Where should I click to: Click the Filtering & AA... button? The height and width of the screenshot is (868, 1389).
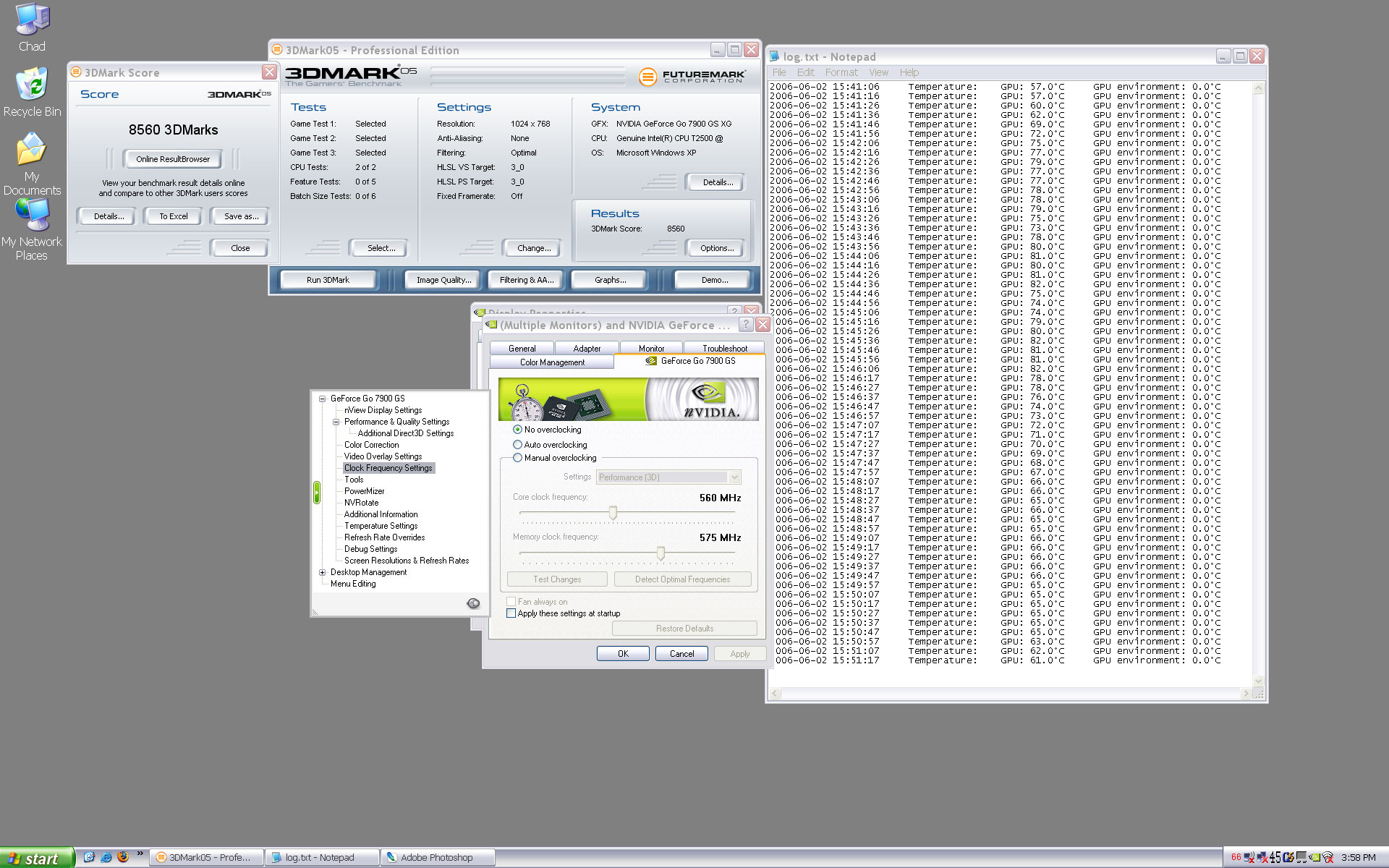click(526, 280)
